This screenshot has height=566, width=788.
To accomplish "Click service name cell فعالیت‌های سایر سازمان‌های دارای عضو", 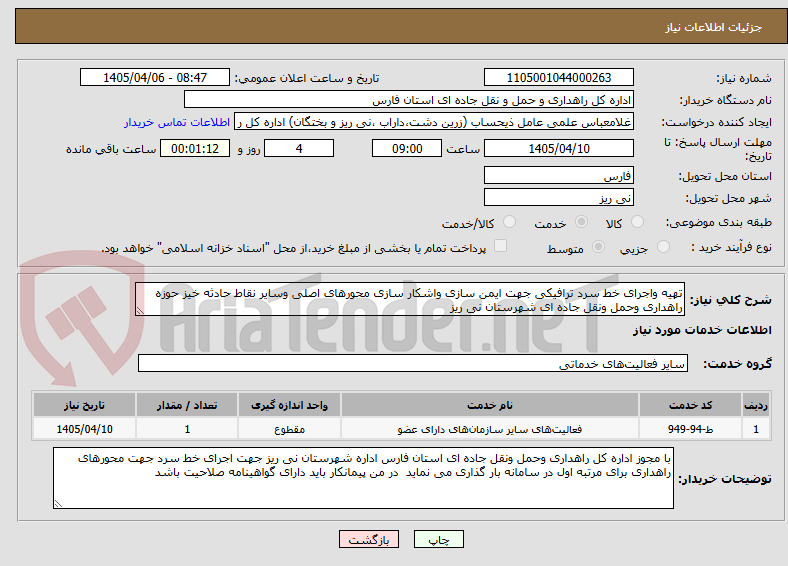I will coord(490,429).
